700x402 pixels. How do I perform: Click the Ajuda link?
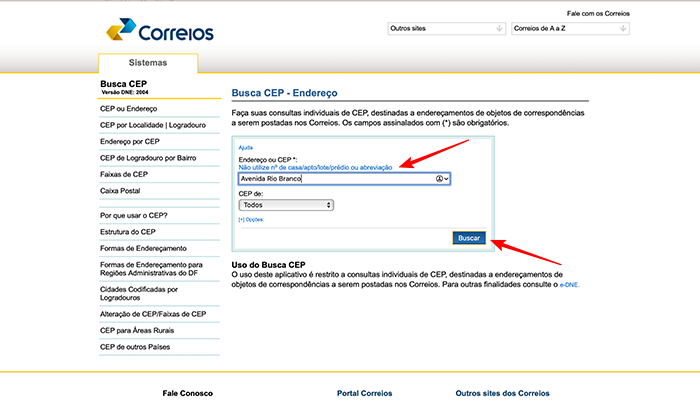(246, 147)
